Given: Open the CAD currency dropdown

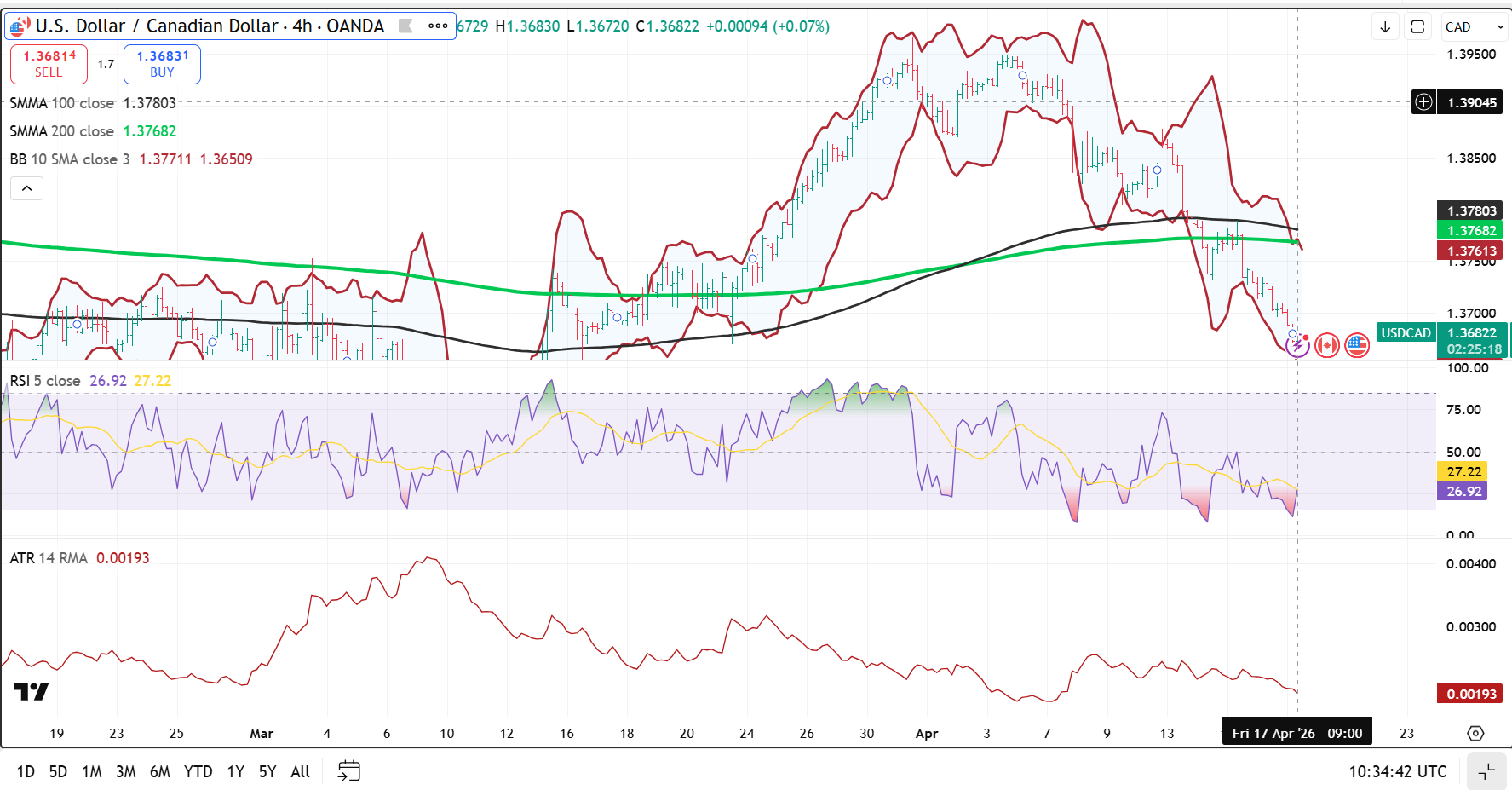Looking at the screenshot, I should point(1474,27).
